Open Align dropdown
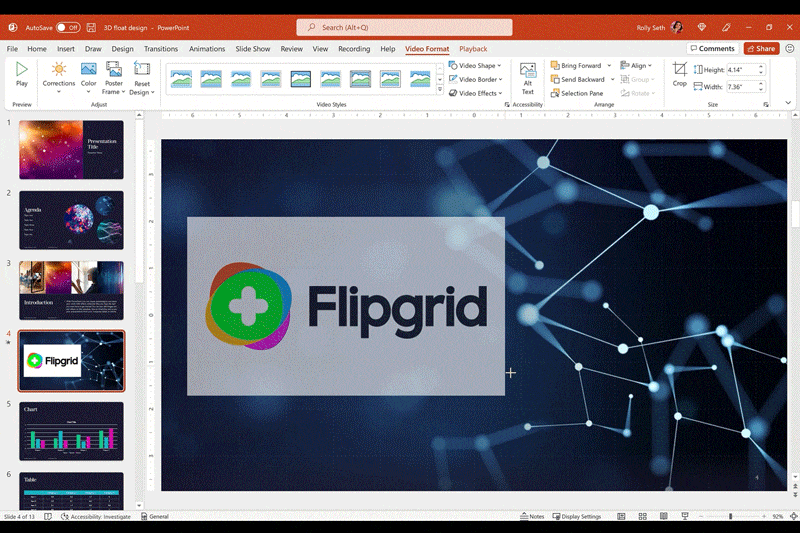Image resolution: width=800 pixels, height=533 pixels. click(636, 65)
